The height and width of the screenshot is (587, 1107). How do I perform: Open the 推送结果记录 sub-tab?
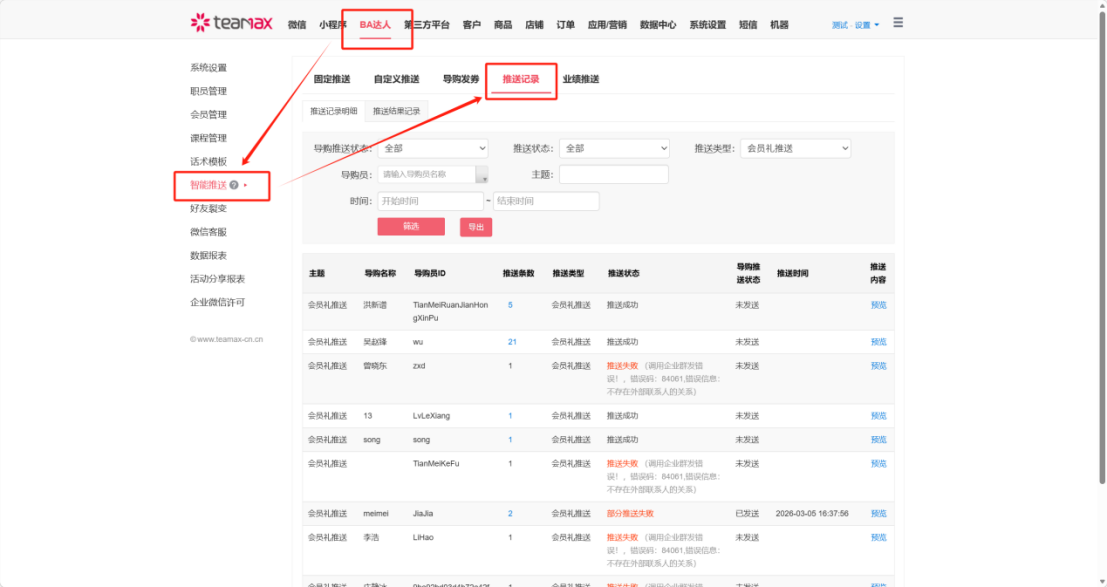pos(397,111)
